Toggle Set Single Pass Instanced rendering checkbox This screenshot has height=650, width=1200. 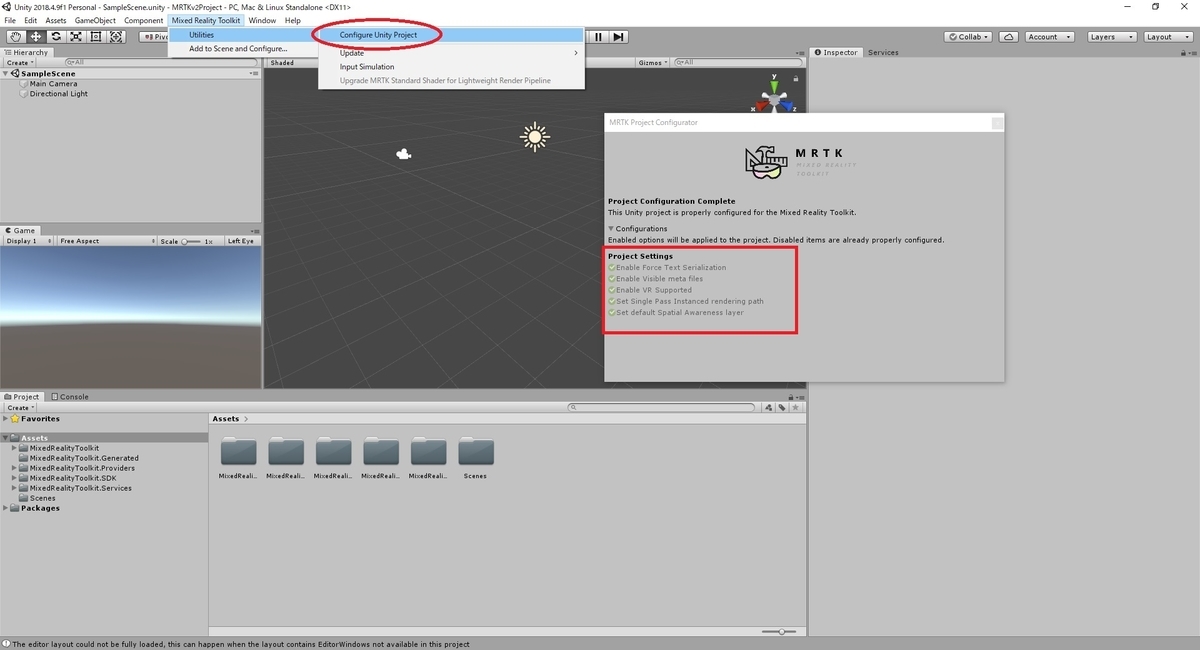click(x=612, y=301)
